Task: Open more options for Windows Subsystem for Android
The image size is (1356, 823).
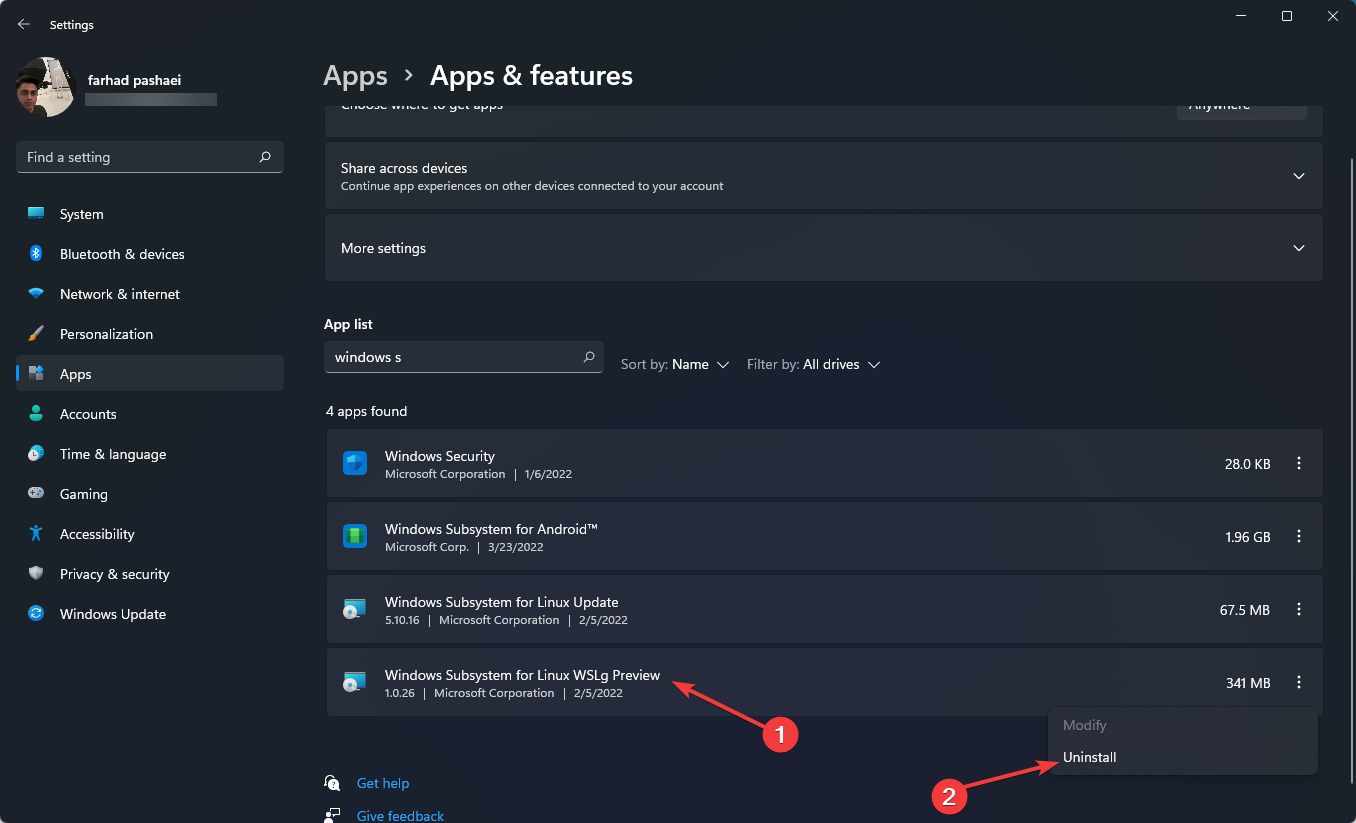Action: (1299, 537)
